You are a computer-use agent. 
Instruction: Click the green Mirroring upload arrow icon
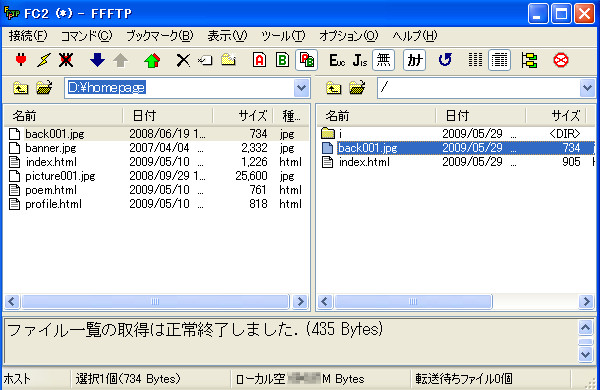coord(152,60)
